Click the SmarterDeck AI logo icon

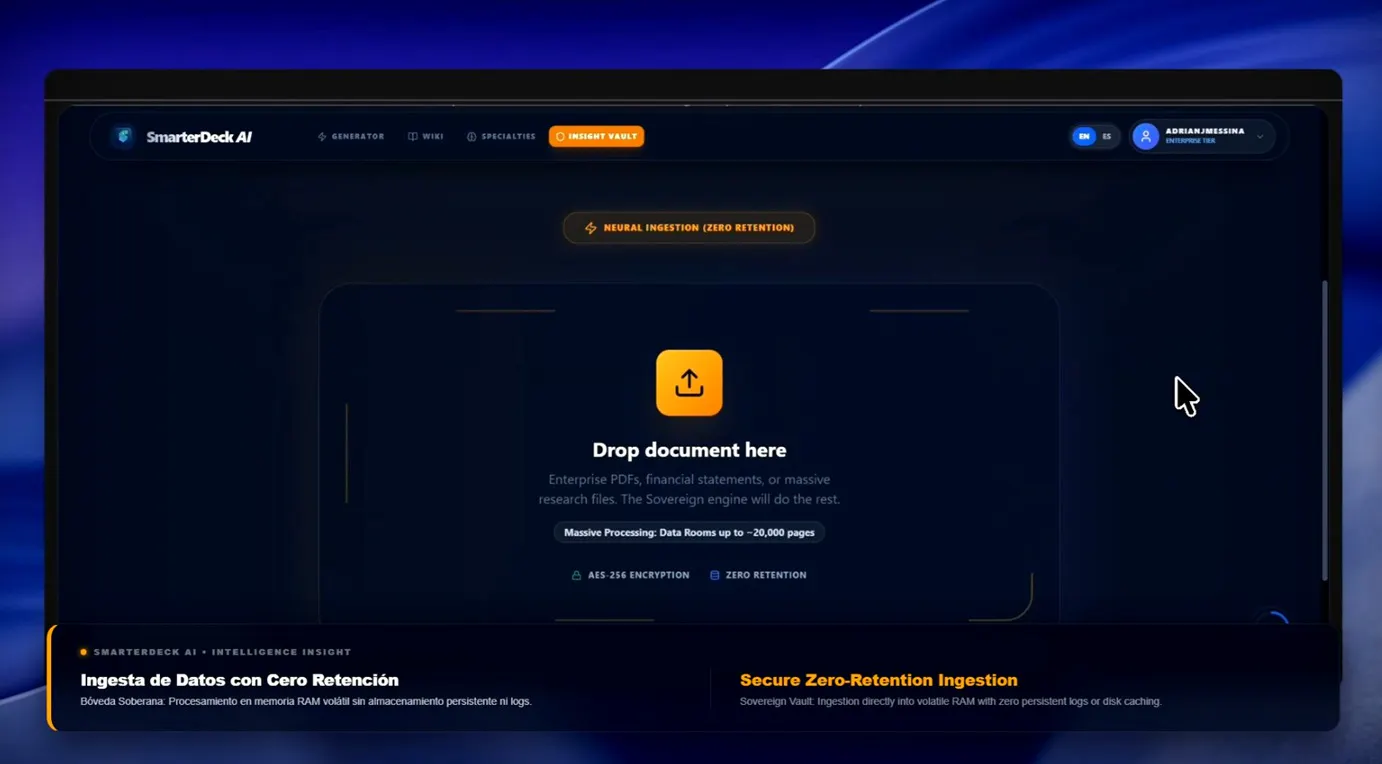[124, 136]
